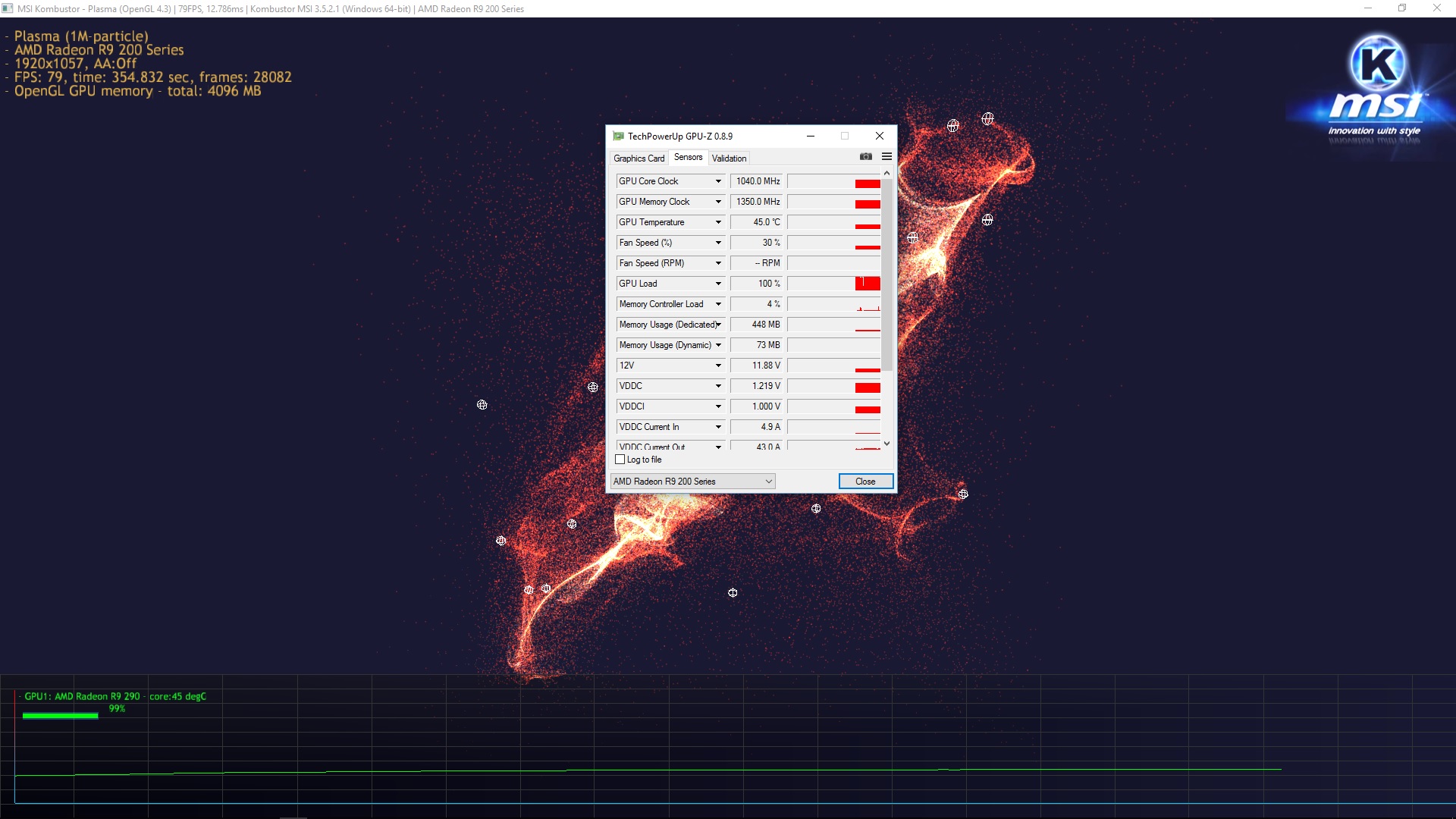Image resolution: width=1456 pixels, height=819 pixels.
Task: Restore down the Kombustor window
Action: coord(1402,8)
